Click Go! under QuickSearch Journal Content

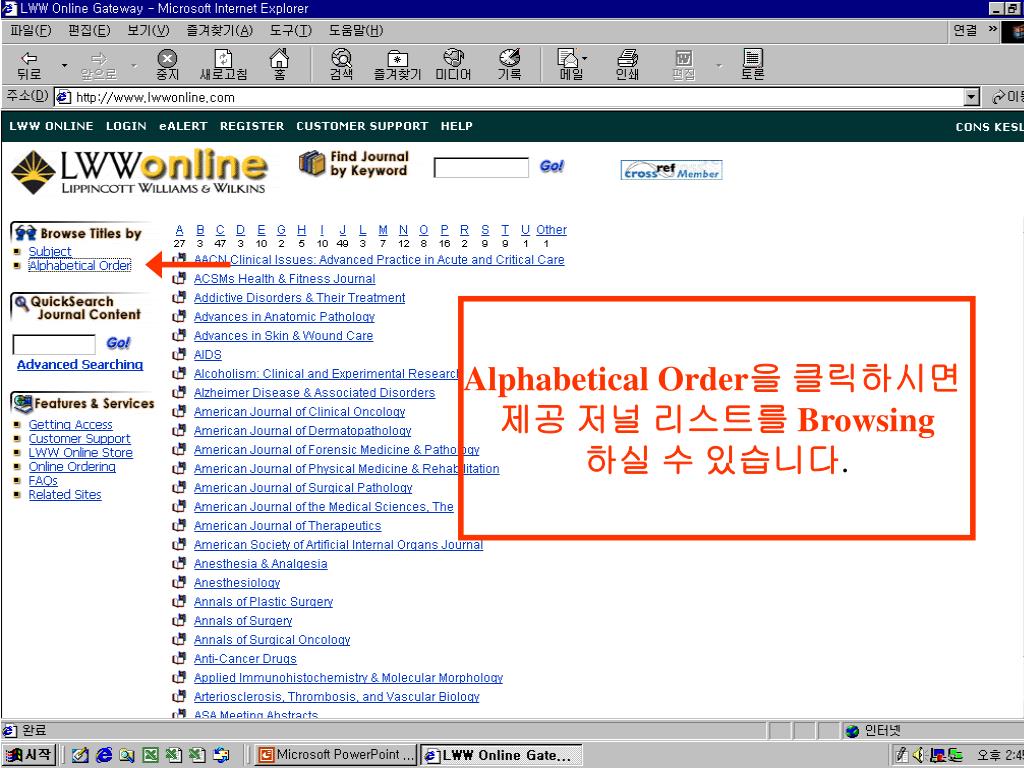tap(118, 343)
